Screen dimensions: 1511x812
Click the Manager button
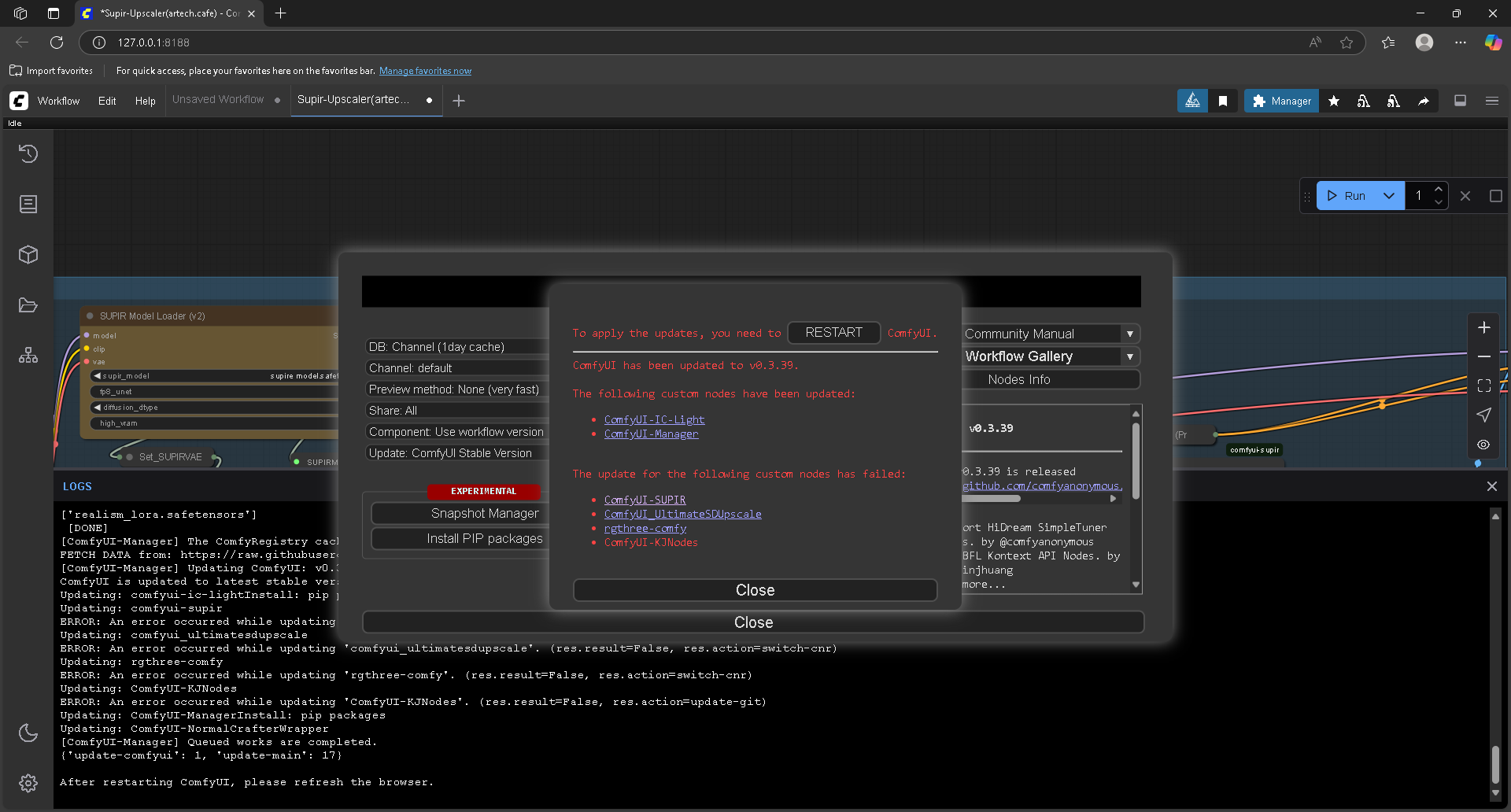click(1281, 101)
